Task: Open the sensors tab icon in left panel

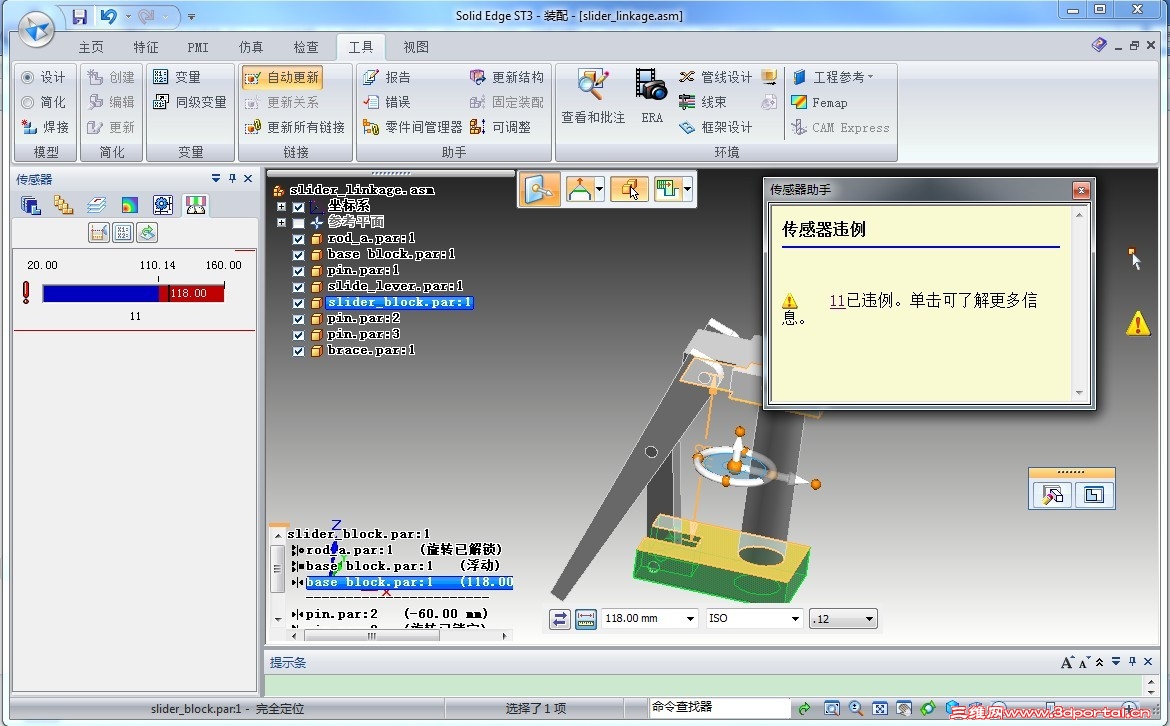Action: coord(195,205)
